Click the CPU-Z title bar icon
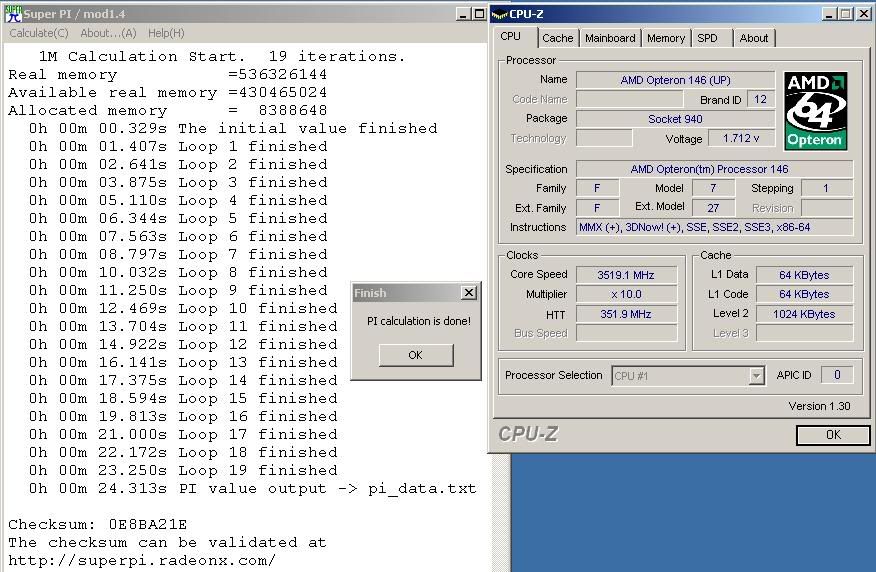876x572 pixels. click(499, 14)
